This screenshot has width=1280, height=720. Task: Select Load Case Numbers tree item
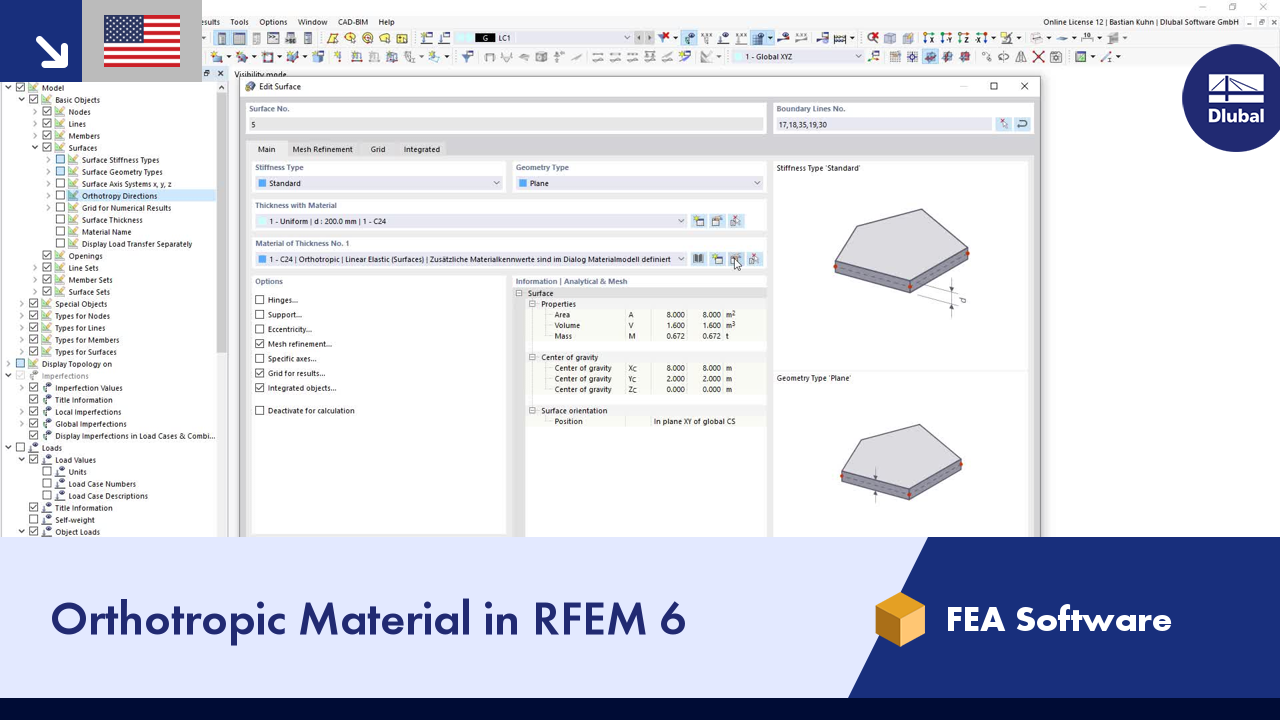point(102,484)
